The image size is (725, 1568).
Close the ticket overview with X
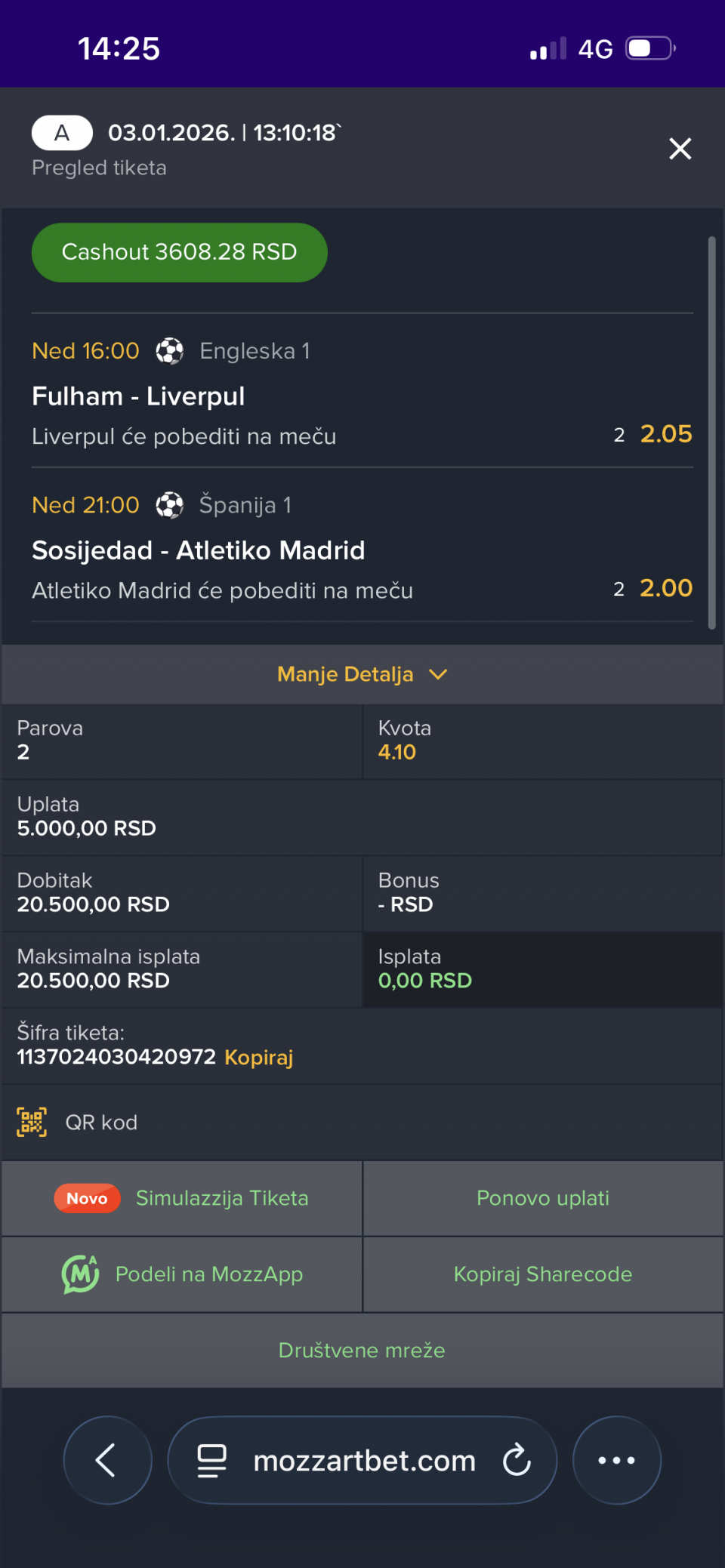coord(680,149)
